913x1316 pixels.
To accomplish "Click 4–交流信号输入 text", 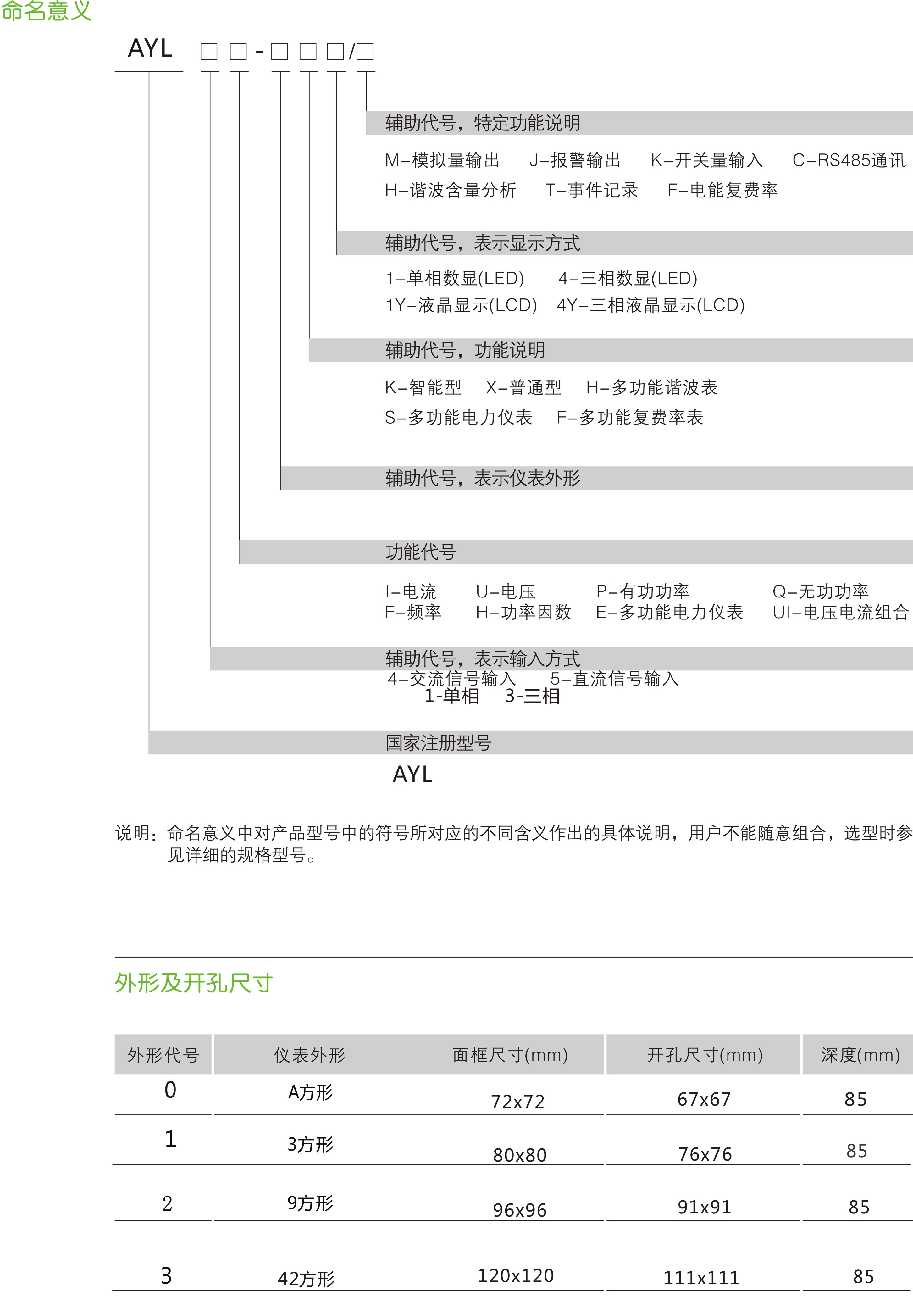I will pos(452,679).
